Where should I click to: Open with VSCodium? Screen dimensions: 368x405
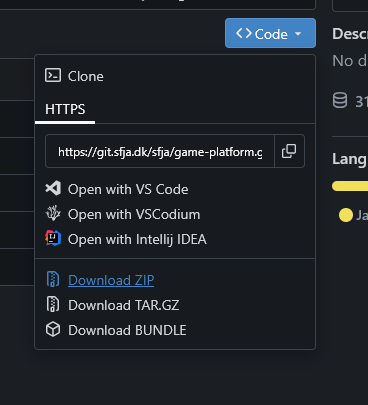pos(134,214)
